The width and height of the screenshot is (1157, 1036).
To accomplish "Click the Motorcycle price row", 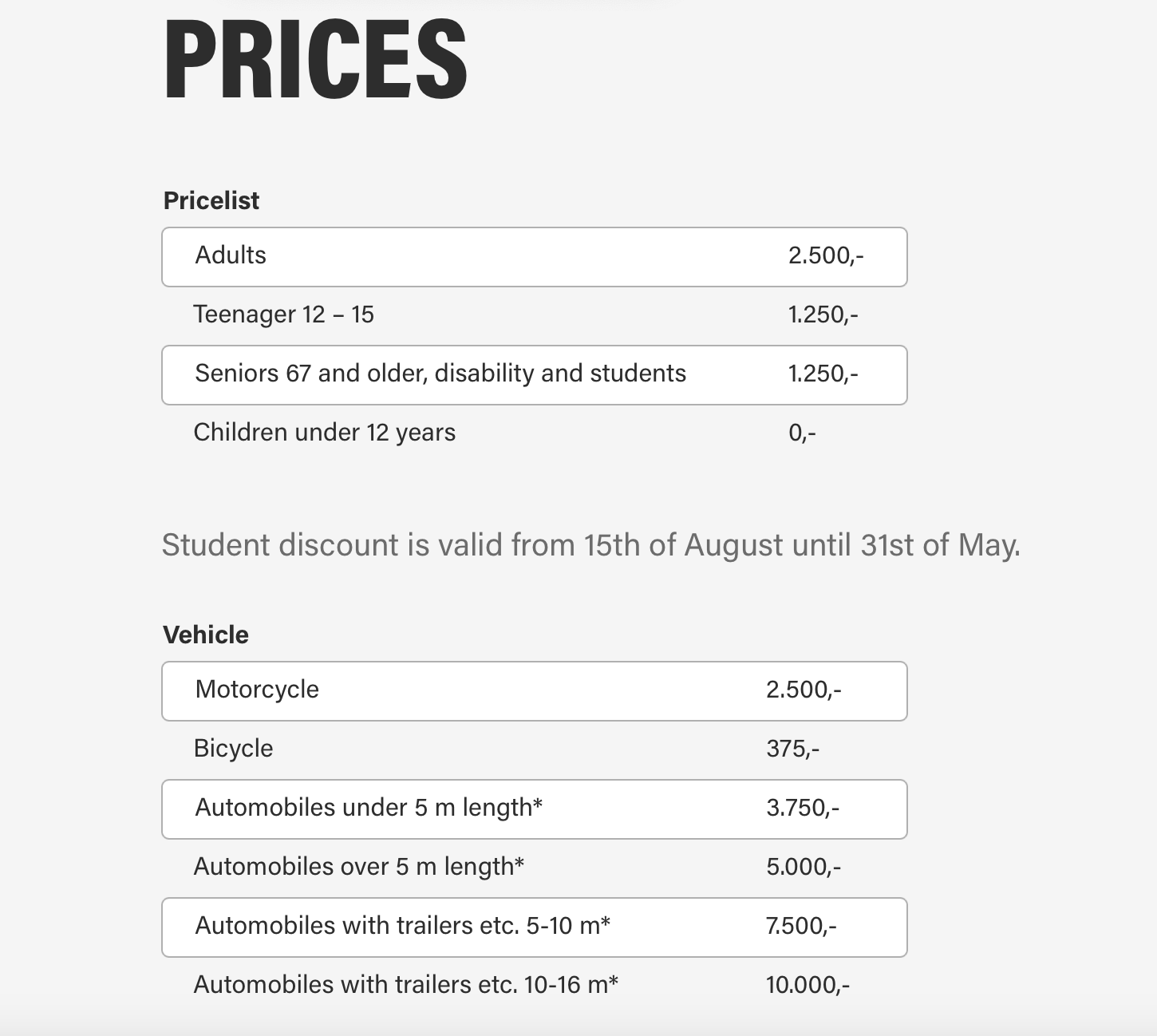I will [535, 691].
